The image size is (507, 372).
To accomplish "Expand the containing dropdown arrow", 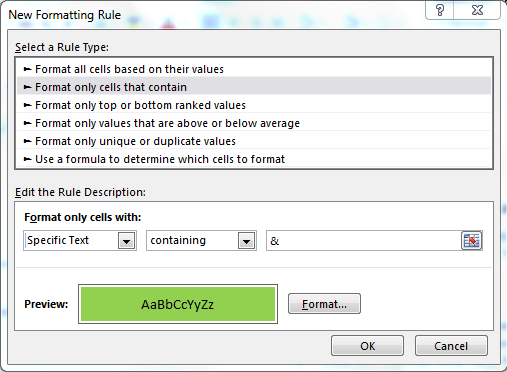I will tap(246, 241).
